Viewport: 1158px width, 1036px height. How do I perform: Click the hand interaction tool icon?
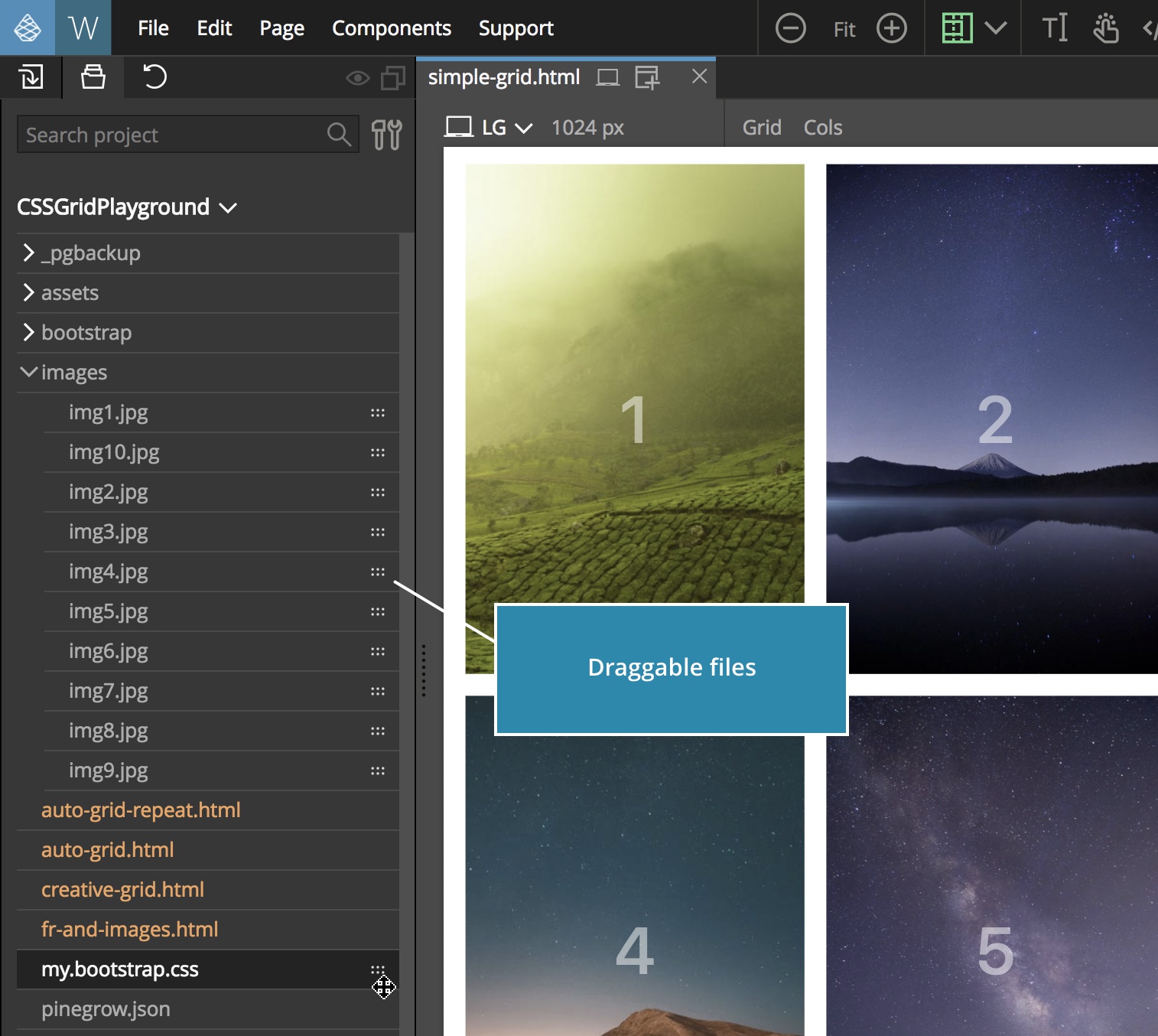point(1106,28)
